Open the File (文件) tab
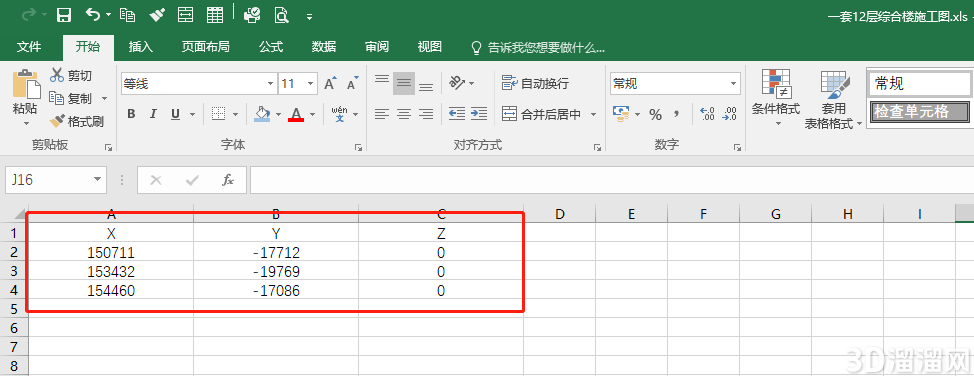 coord(29,47)
